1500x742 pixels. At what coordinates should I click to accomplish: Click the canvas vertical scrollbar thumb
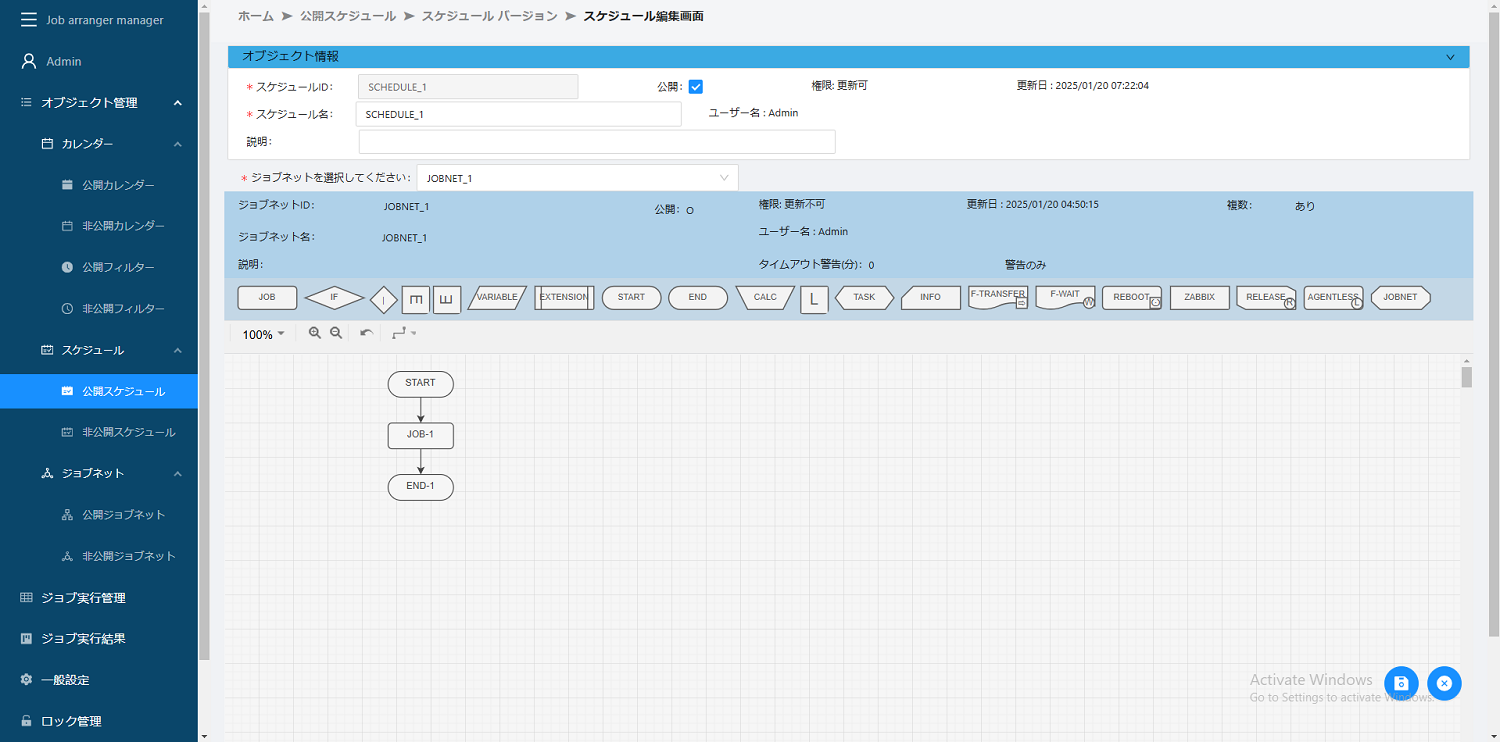click(1466, 376)
